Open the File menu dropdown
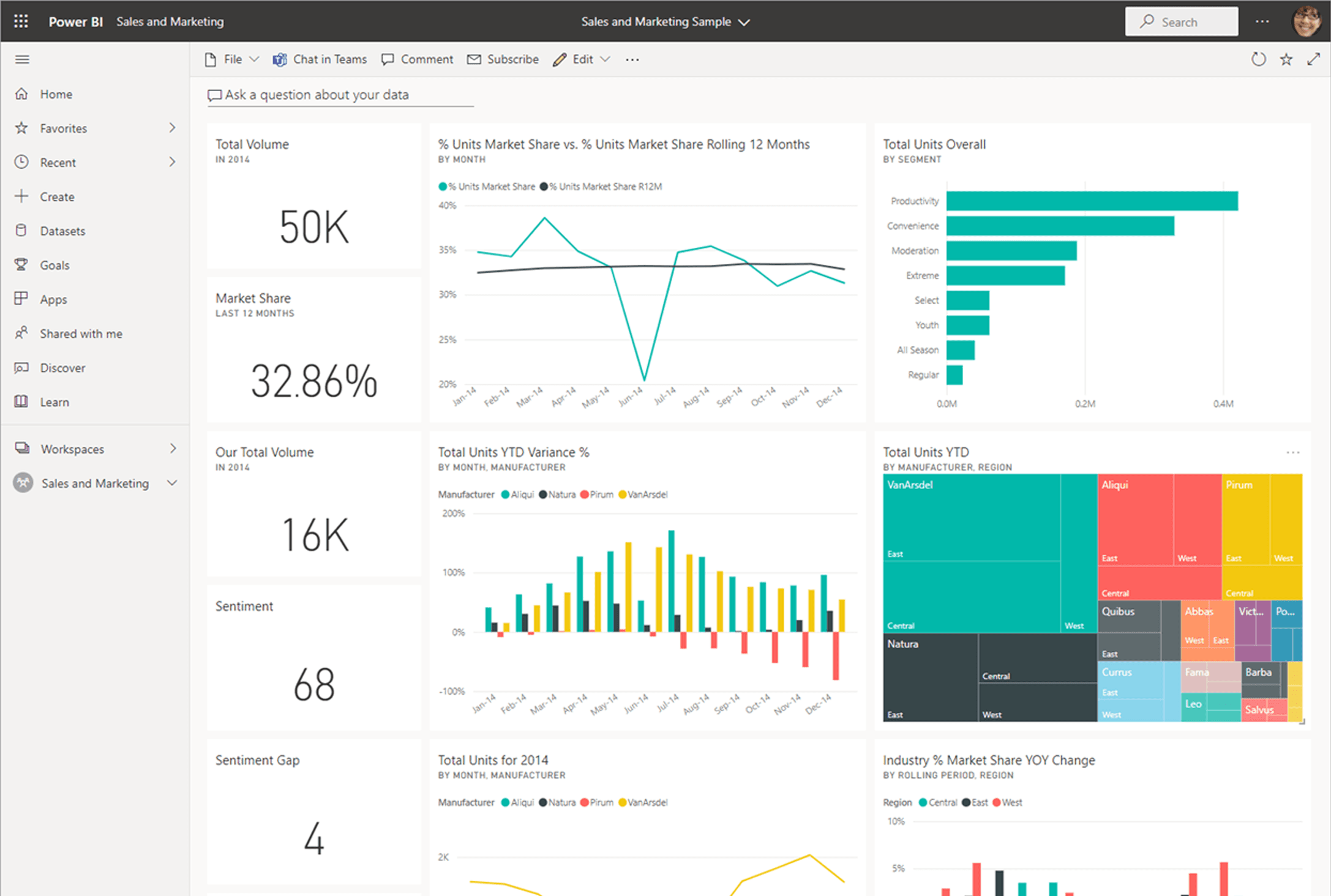 tap(232, 59)
